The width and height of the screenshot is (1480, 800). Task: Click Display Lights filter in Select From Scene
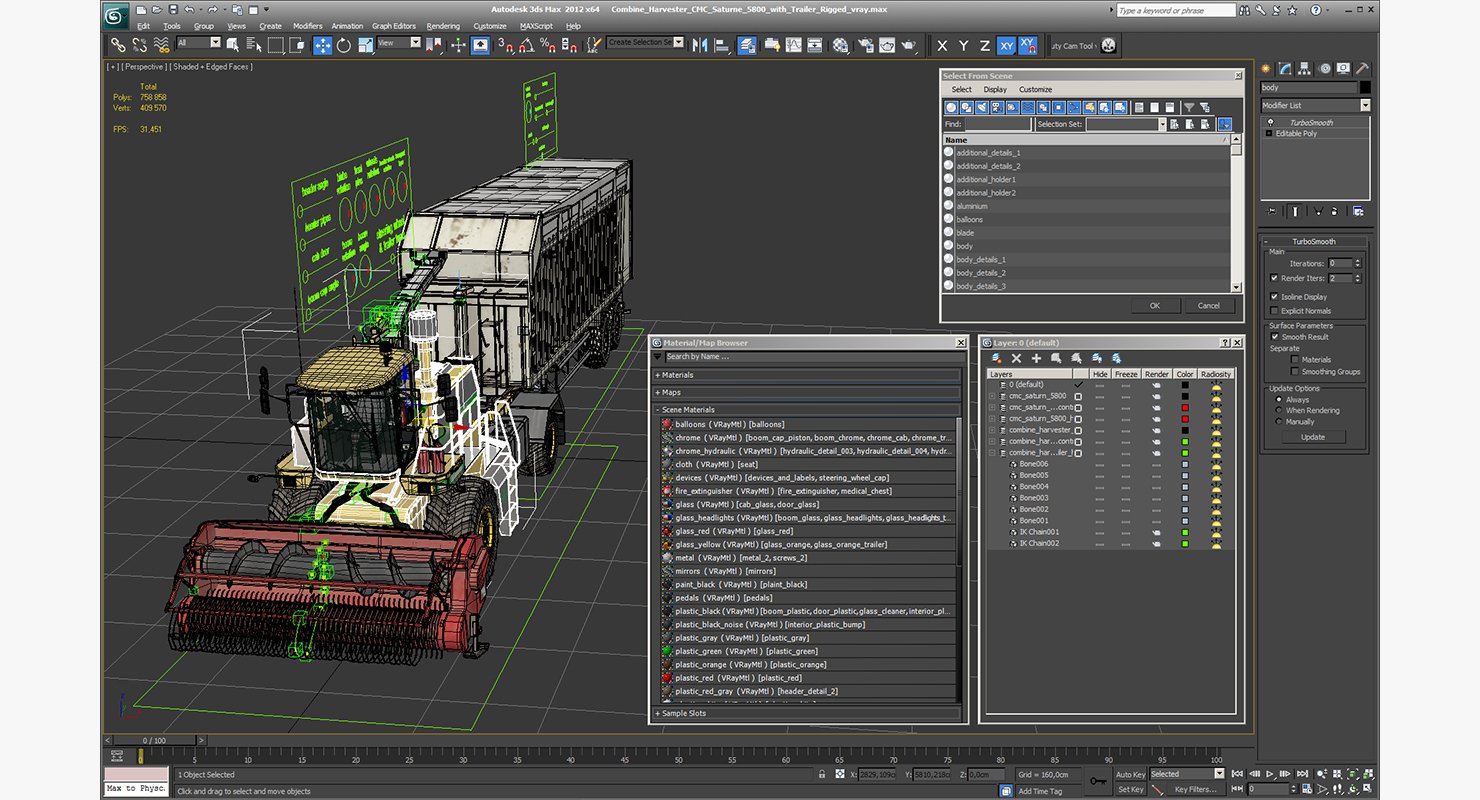click(x=982, y=107)
